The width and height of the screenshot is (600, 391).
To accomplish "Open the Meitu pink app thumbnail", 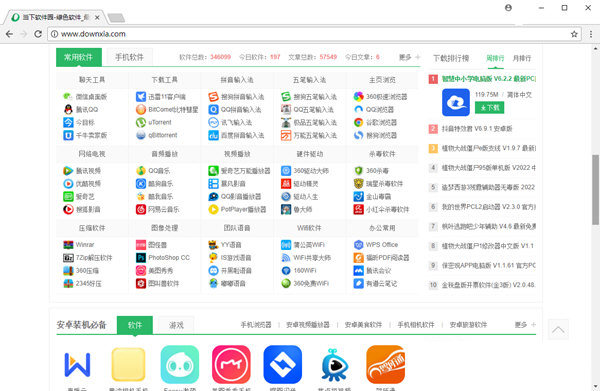I will 231,365.
